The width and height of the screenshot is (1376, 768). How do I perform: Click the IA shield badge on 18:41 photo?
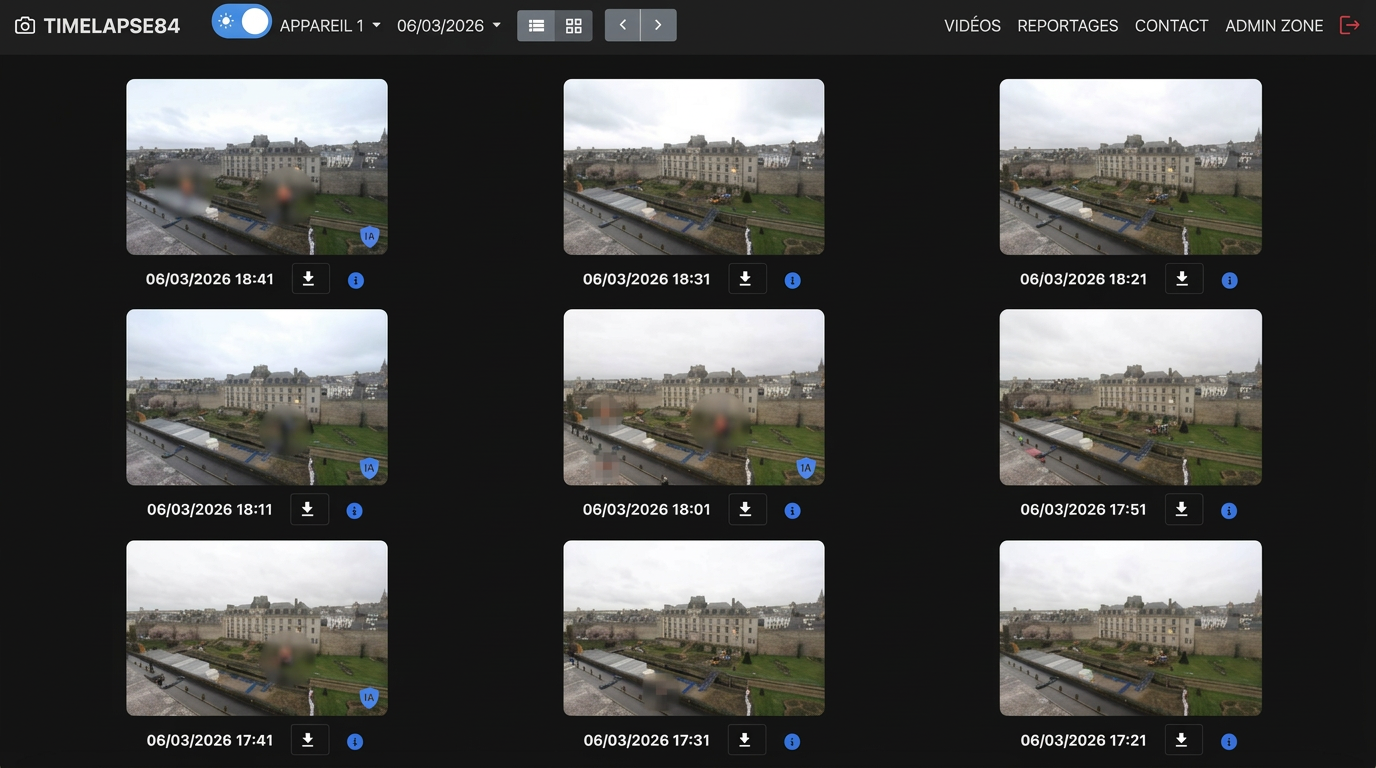(x=369, y=237)
